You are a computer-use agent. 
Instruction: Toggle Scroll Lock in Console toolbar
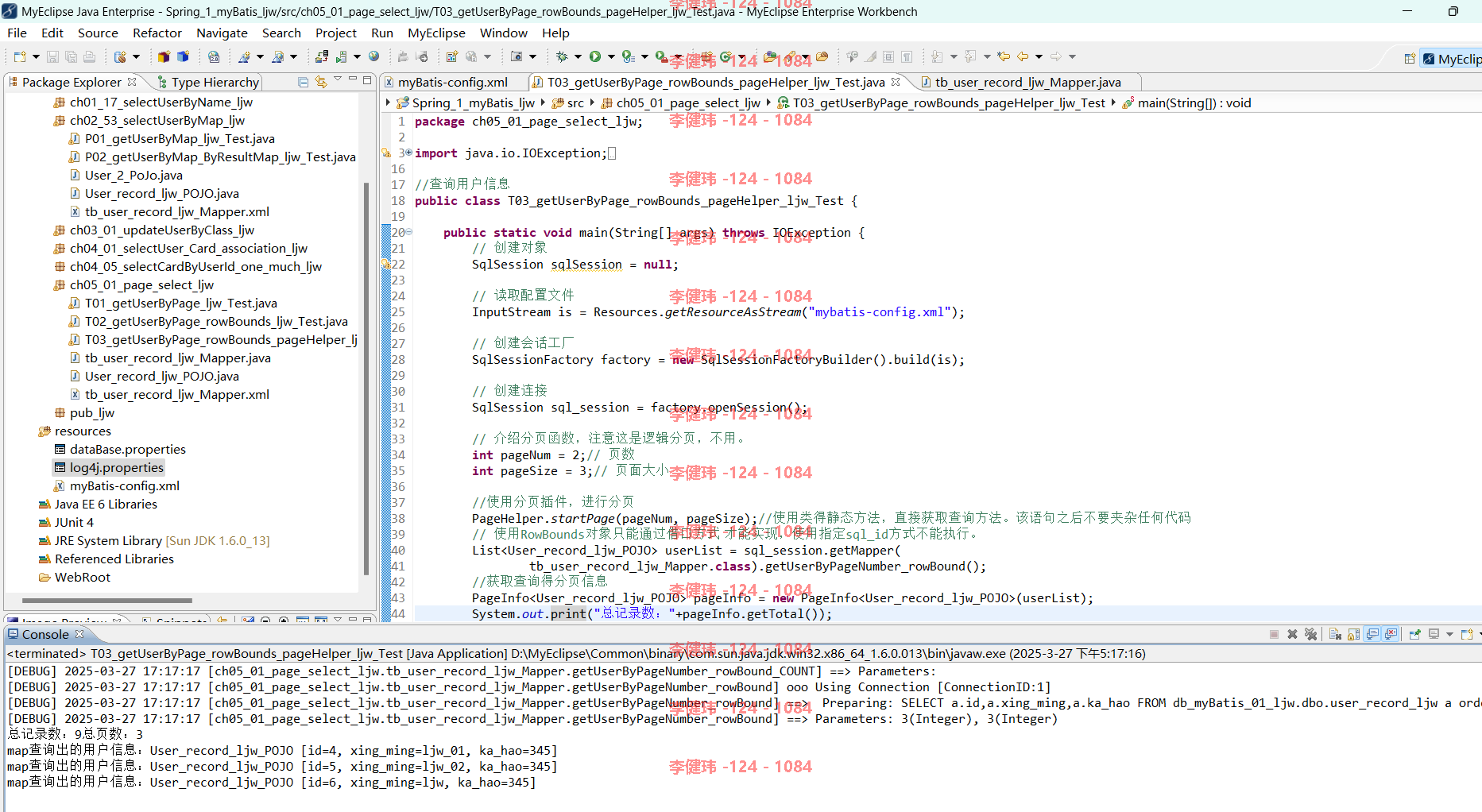(x=1353, y=634)
